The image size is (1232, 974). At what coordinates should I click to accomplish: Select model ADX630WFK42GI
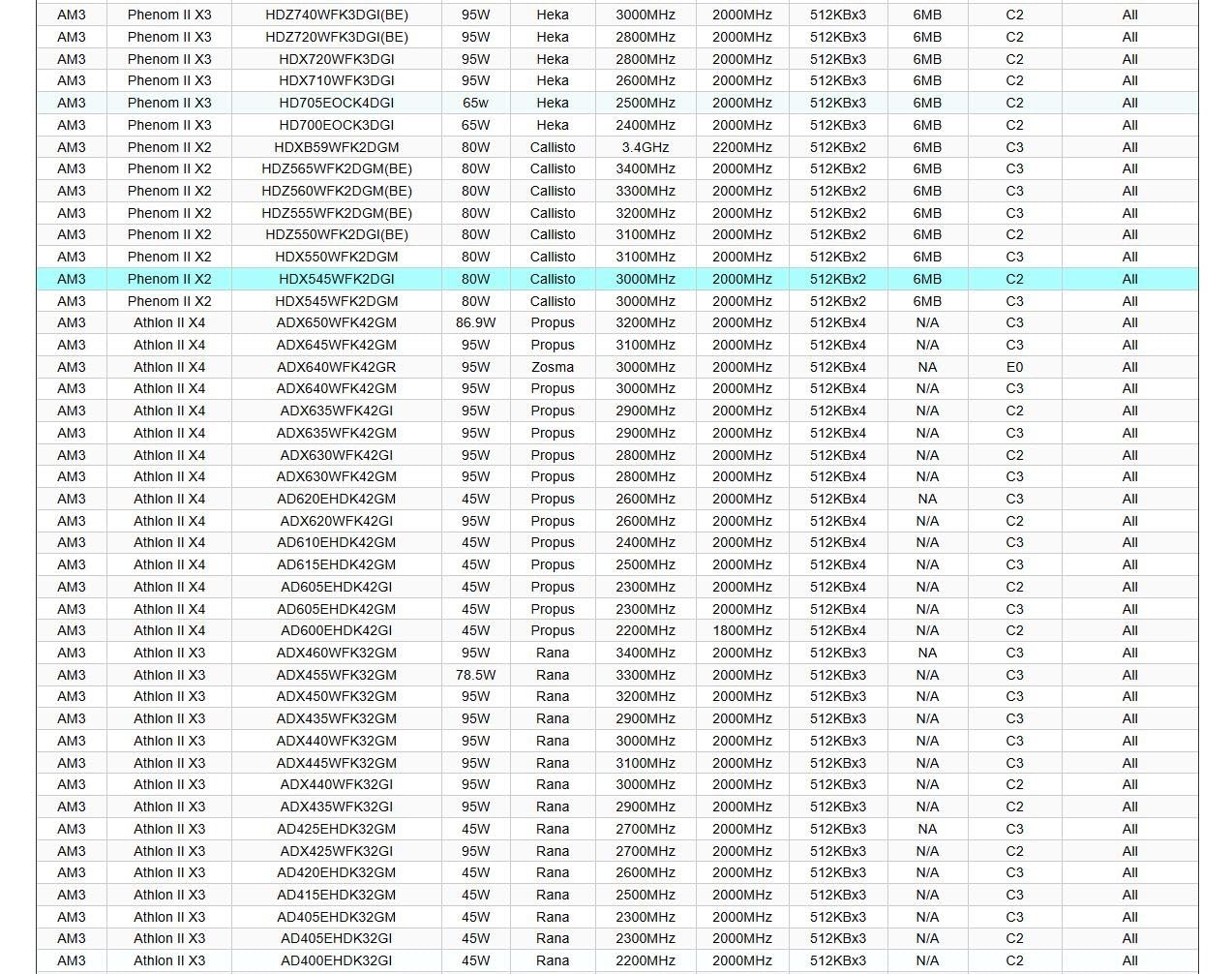336,455
